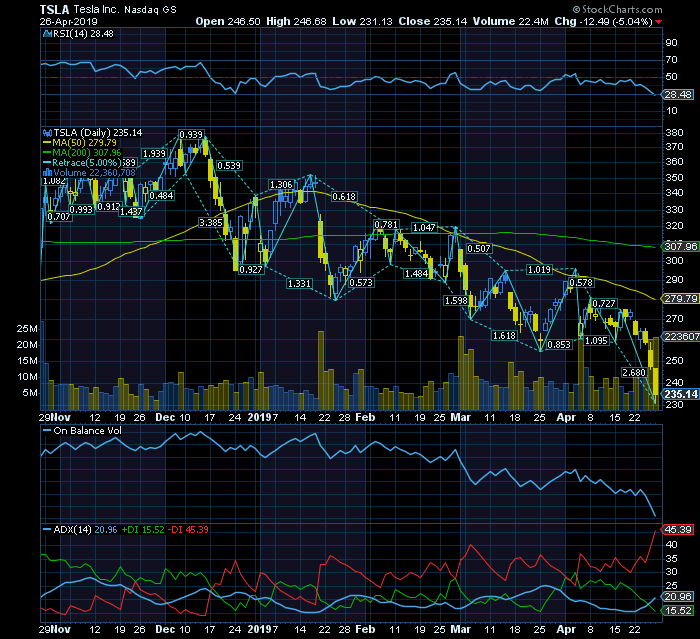Viewport: 700px width, 639px height.
Task: Click the 1.598 retracement label
Action: (x=456, y=301)
